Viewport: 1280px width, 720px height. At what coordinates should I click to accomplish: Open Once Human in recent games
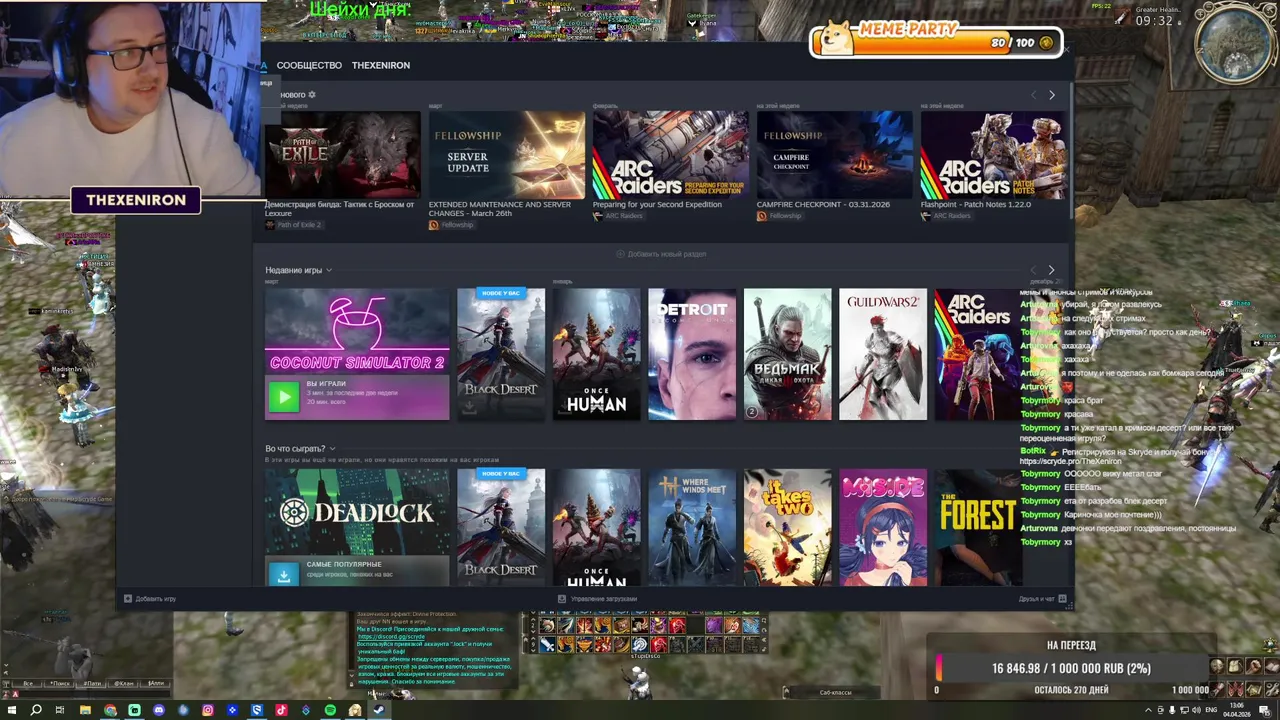coord(597,354)
